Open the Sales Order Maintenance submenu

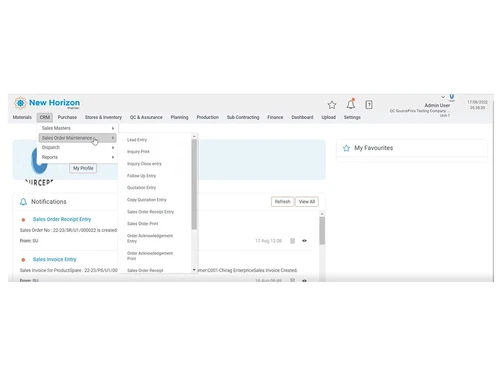pyautogui.click(x=77, y=138)
